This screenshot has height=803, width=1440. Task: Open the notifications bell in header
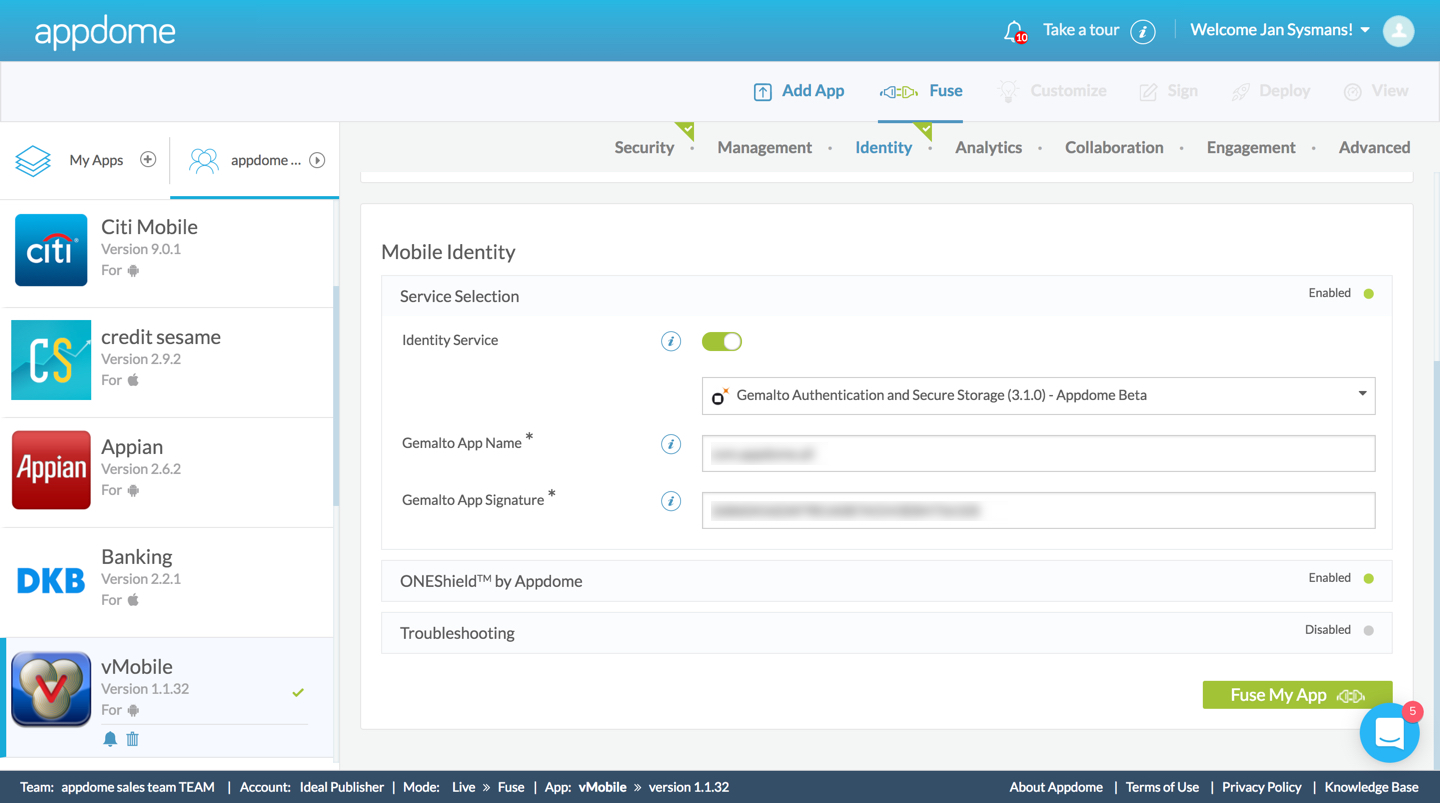[1014, 31]
